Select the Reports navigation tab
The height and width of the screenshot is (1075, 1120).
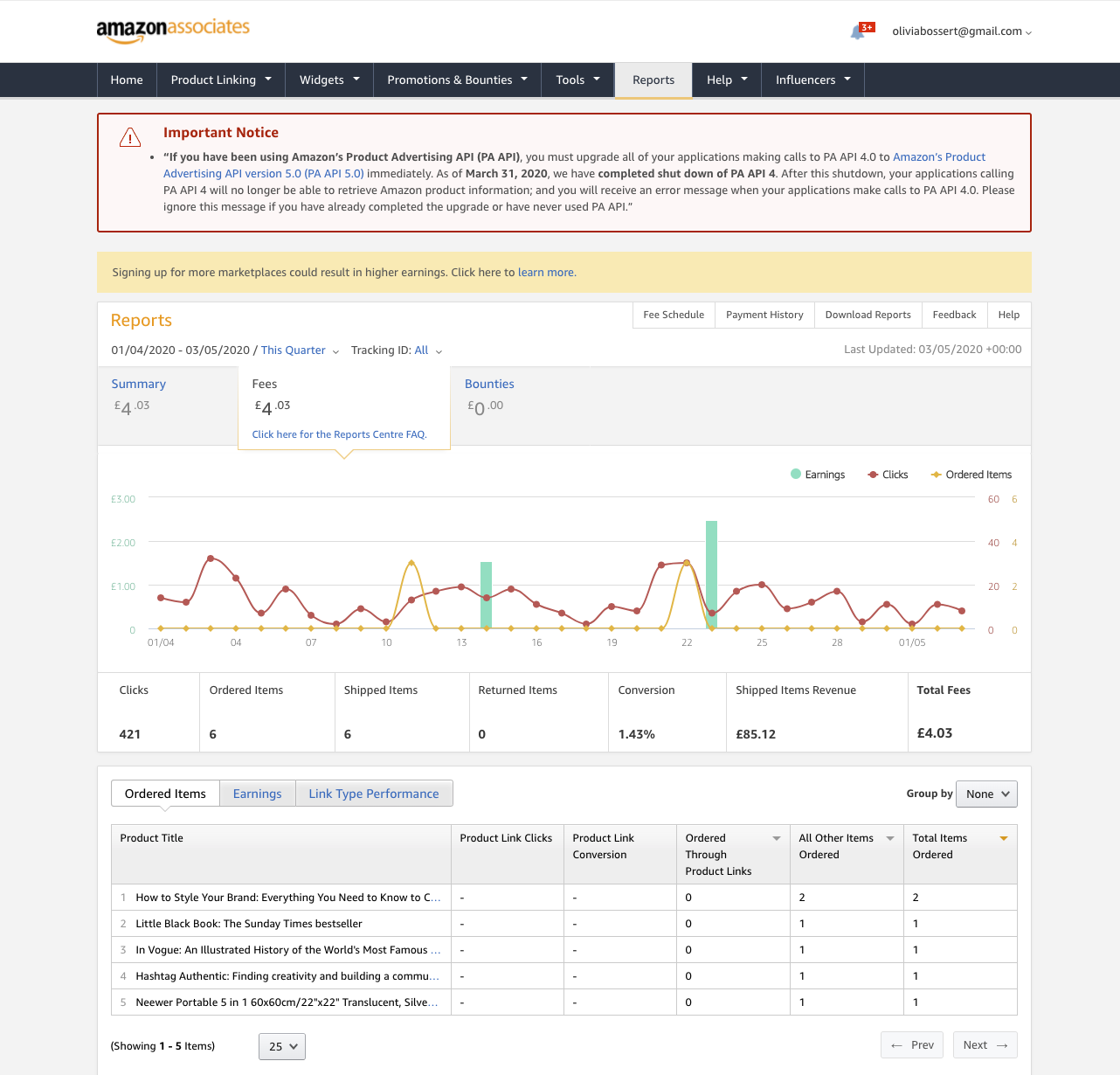click(653, 80)
